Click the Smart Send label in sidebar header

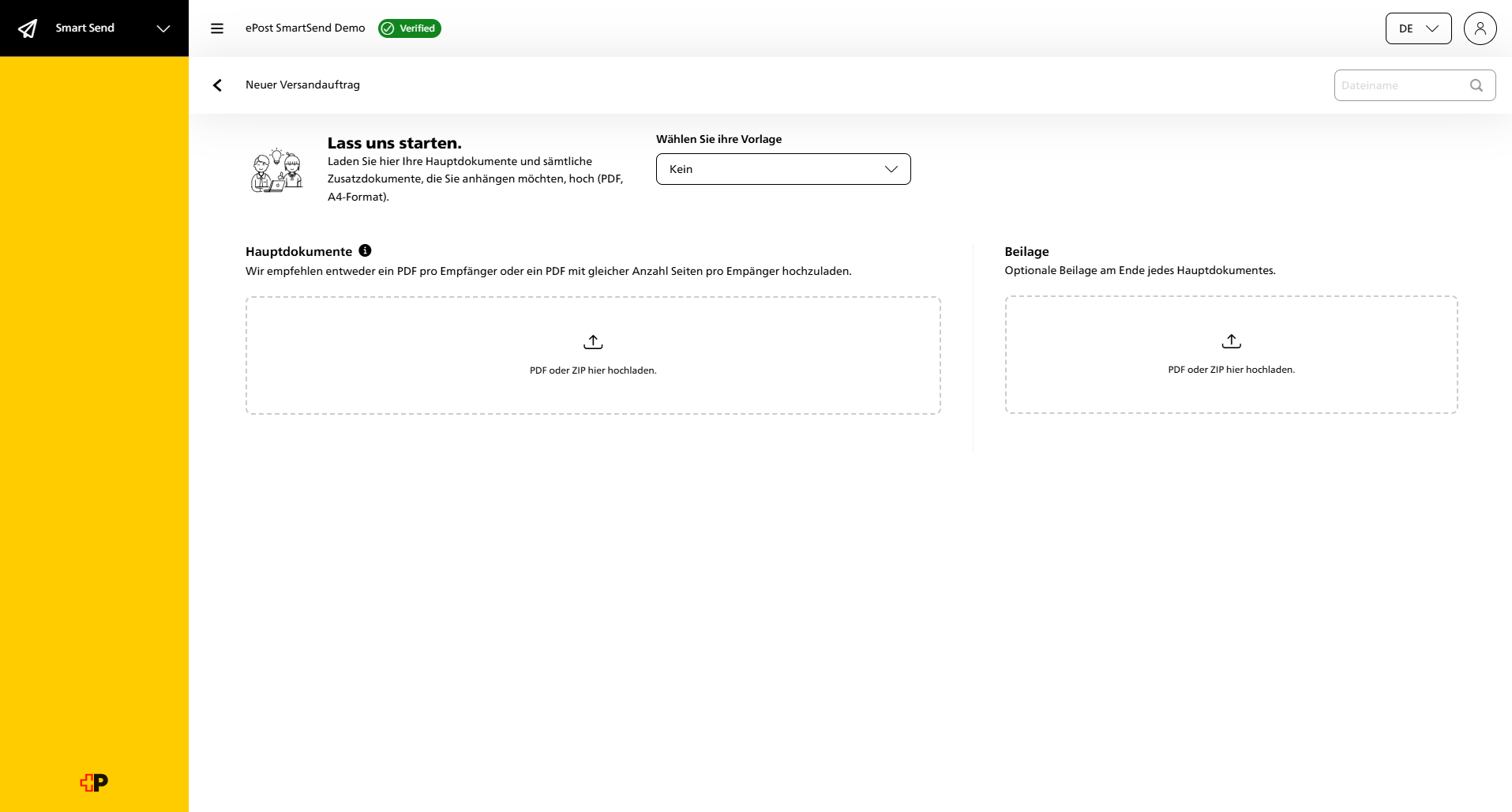click(84, 28)
